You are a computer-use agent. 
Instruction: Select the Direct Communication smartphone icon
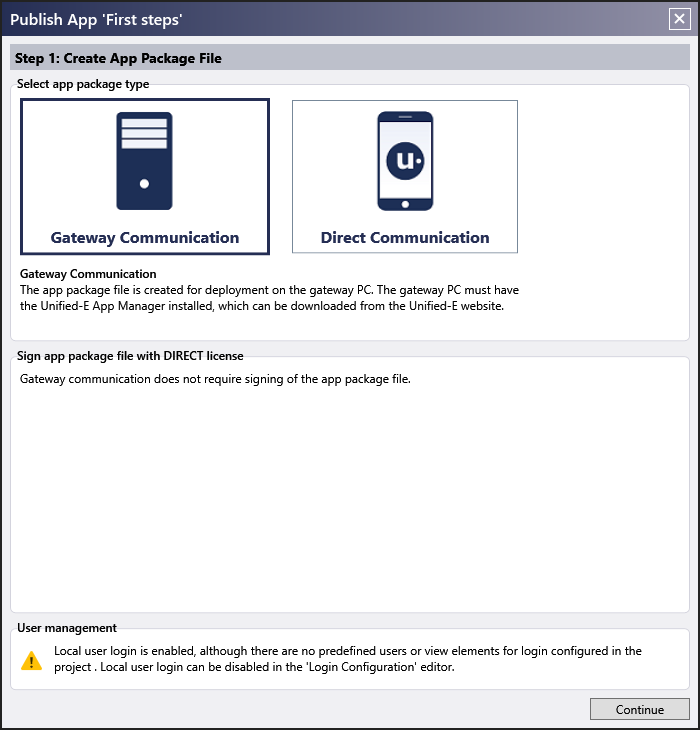point(405,161)
